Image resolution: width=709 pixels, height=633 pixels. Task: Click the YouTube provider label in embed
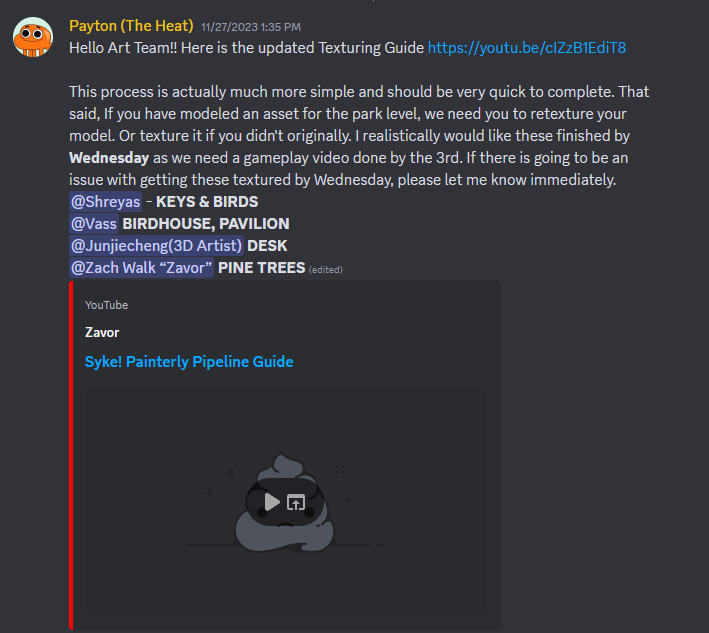tap(106, 305)
